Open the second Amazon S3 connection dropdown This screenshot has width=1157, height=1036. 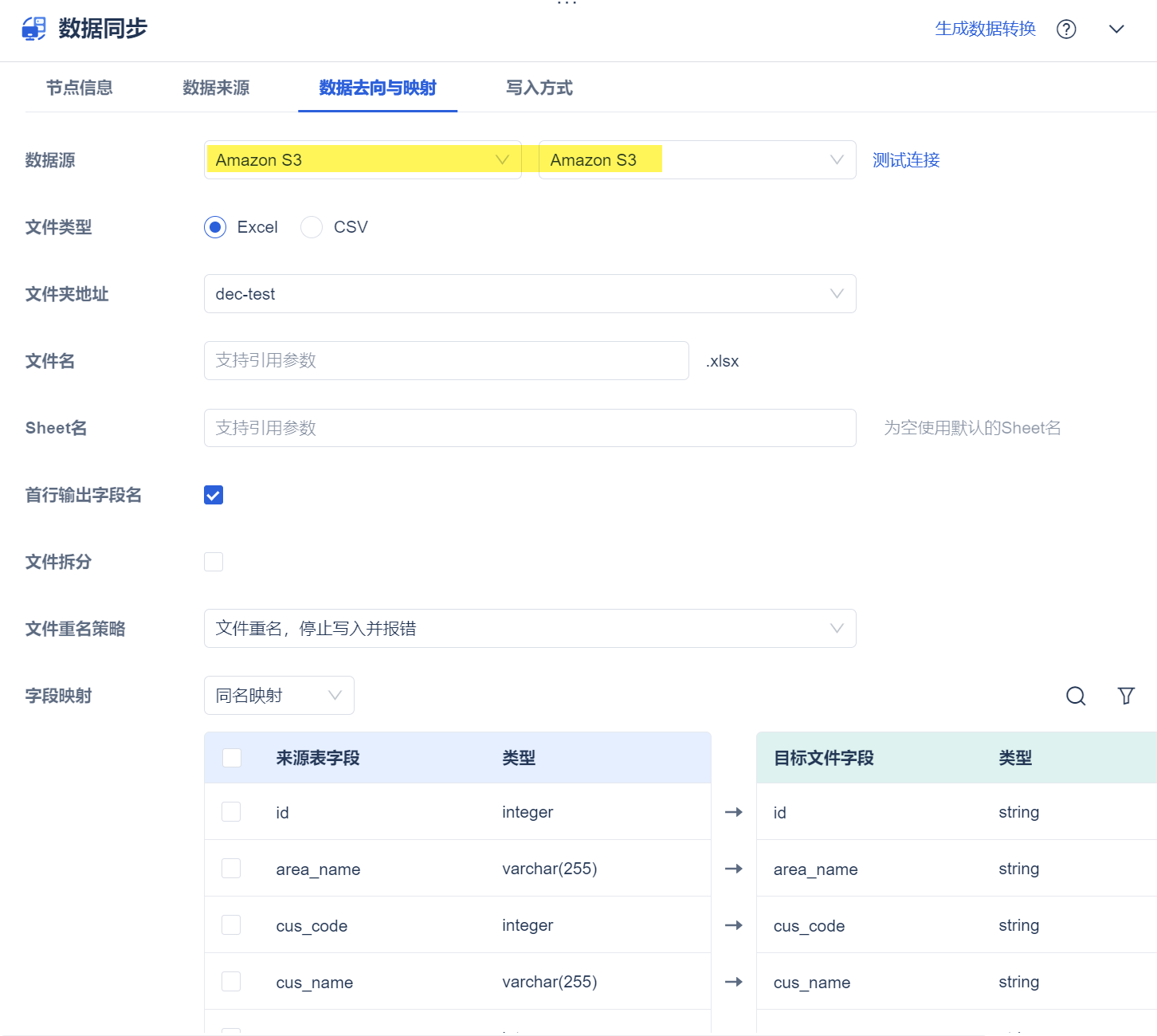[697, 160]
